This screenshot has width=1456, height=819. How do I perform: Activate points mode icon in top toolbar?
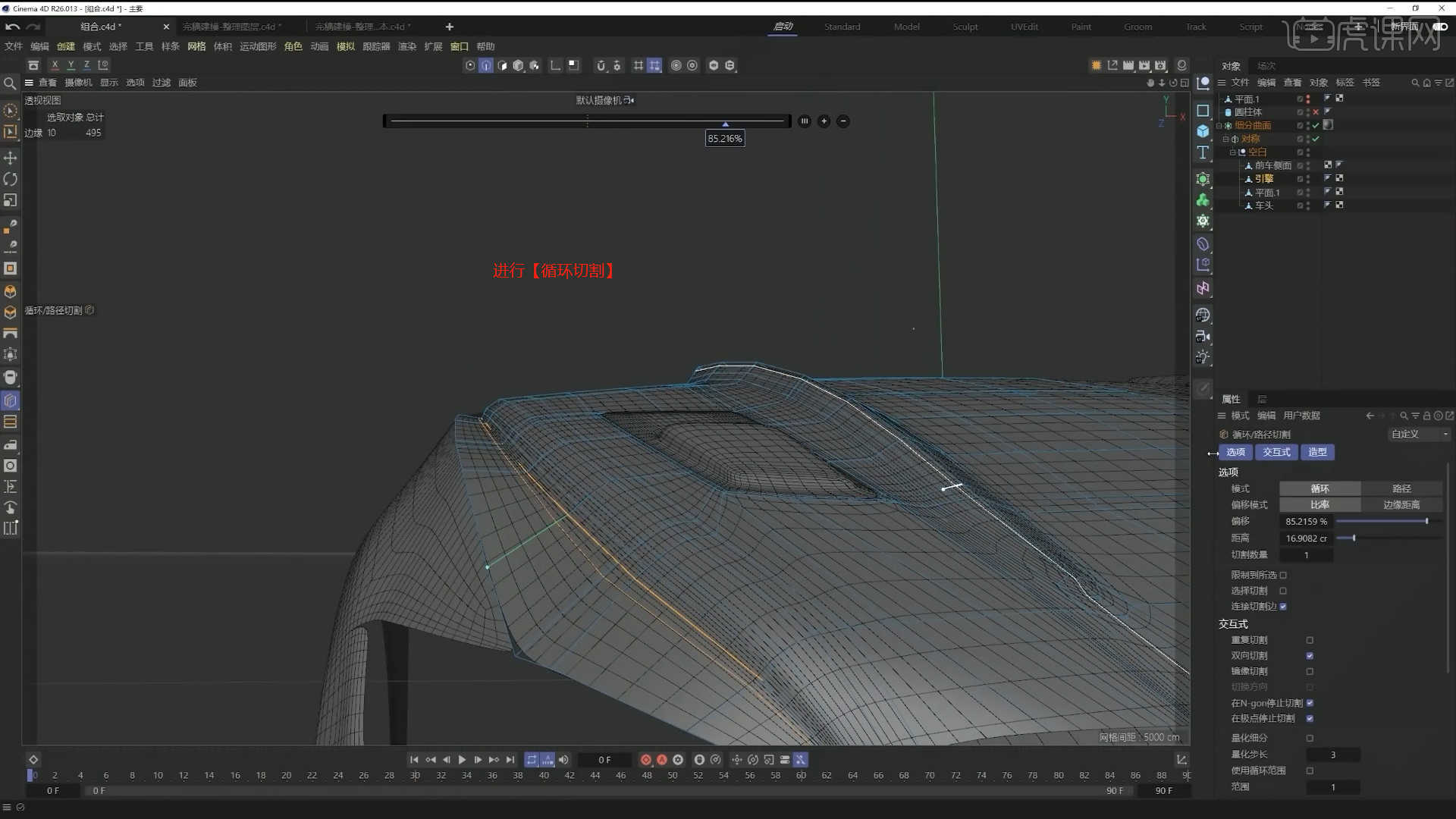click(470, 65)
